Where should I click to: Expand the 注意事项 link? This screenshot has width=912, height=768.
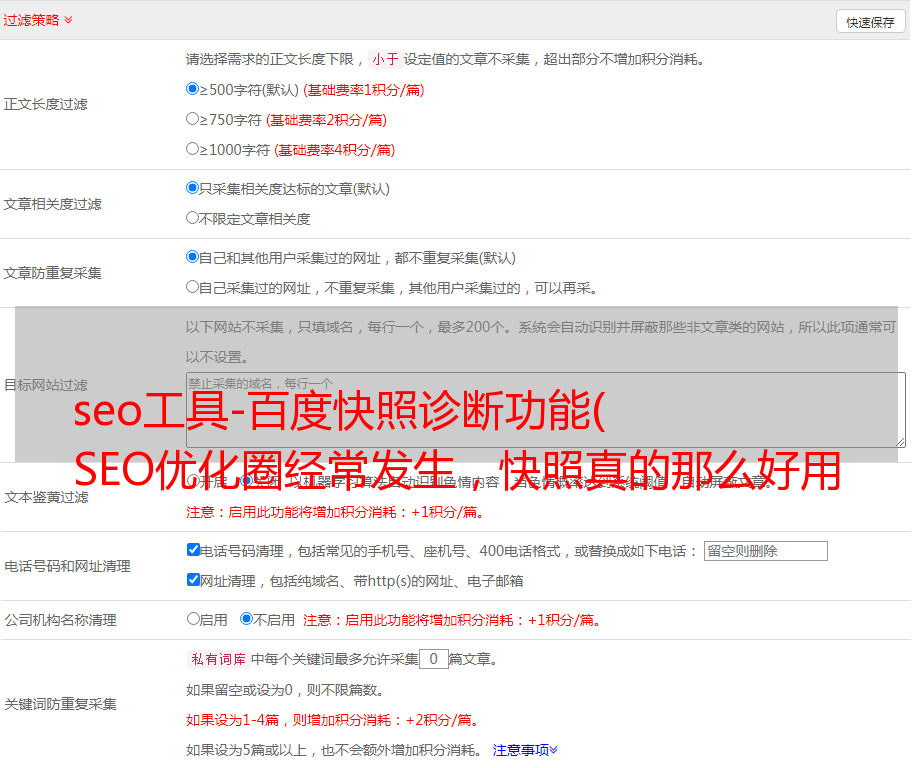[525, 750]
